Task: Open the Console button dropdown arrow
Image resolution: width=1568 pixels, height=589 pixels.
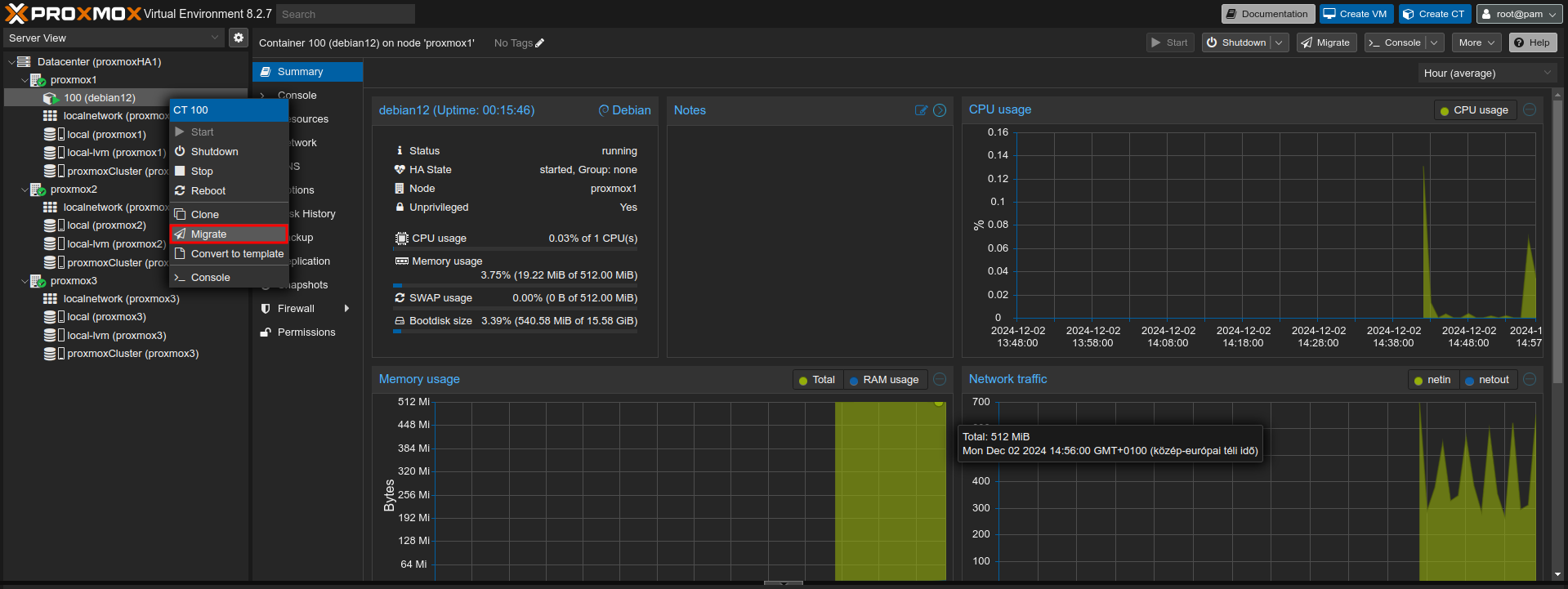Action: [x=1434, y=42]
